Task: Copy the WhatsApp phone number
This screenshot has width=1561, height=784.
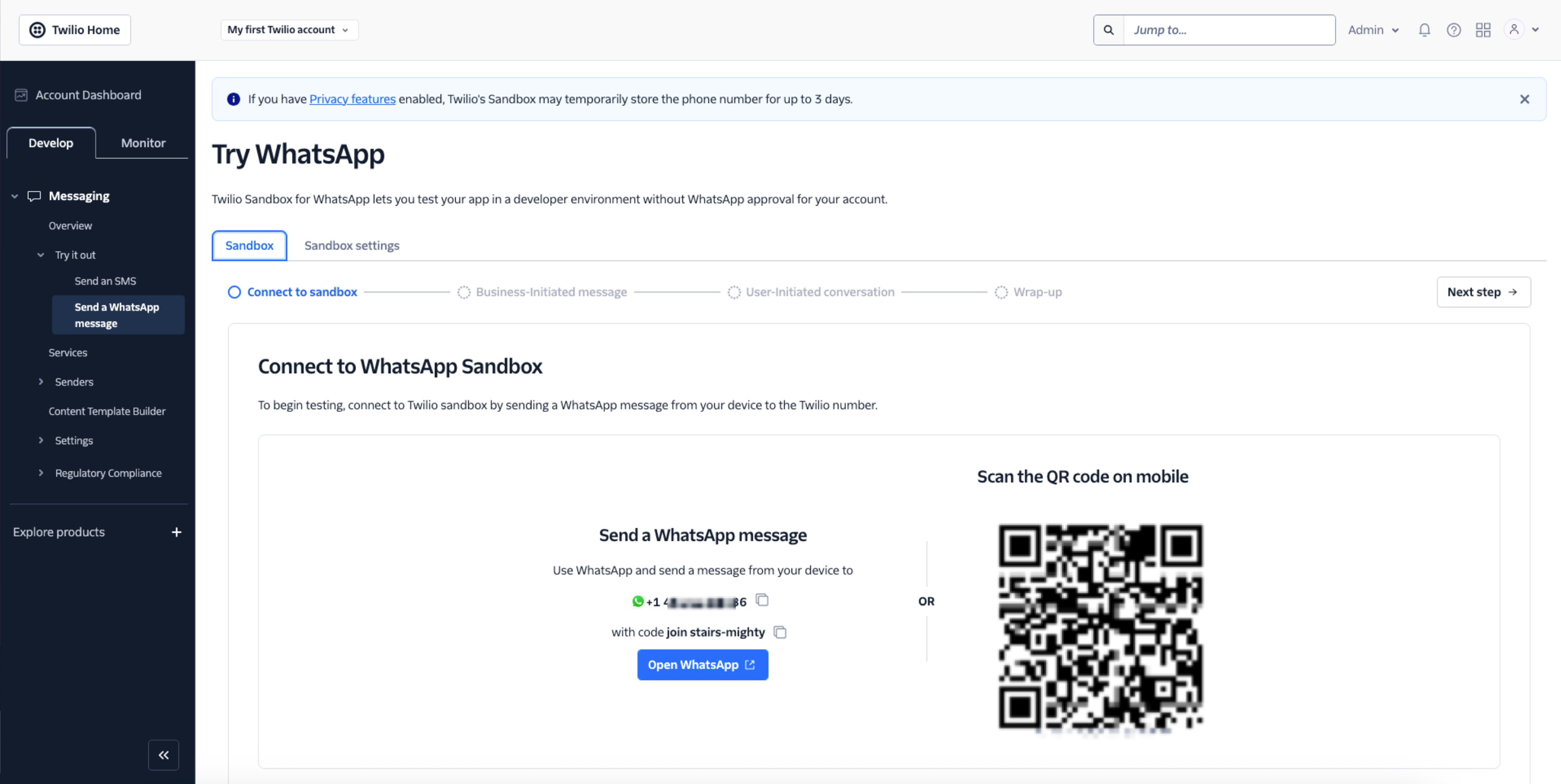Action: (x=762, y=600)
